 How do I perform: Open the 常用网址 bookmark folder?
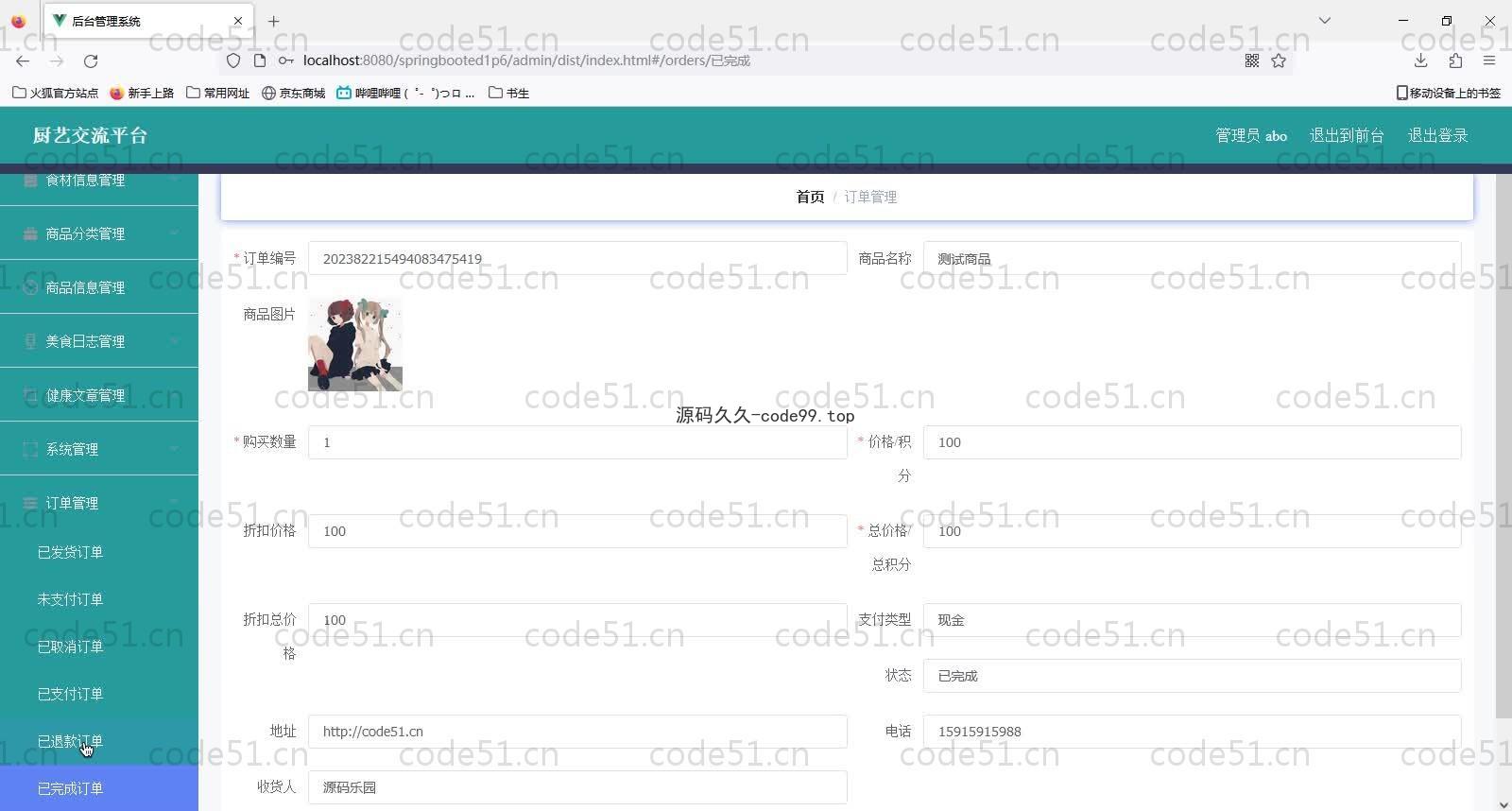click(217, 93)
